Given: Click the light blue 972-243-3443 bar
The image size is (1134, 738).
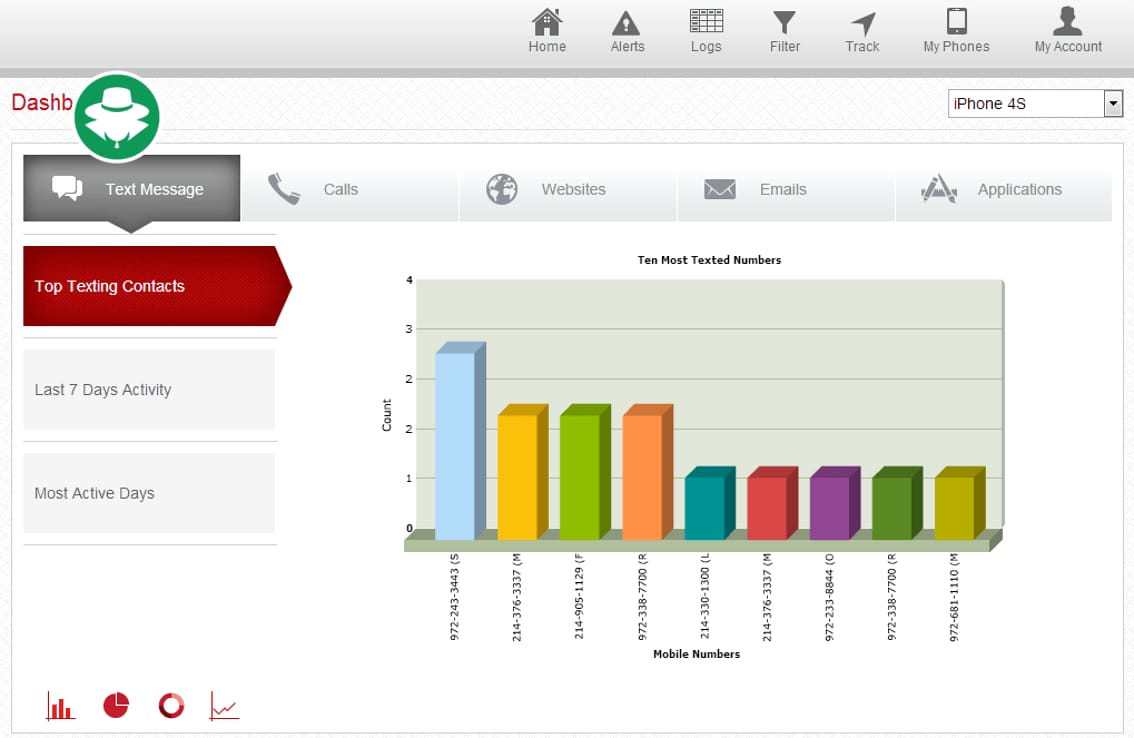Looking at the screenshot, I should pos(455,445).
